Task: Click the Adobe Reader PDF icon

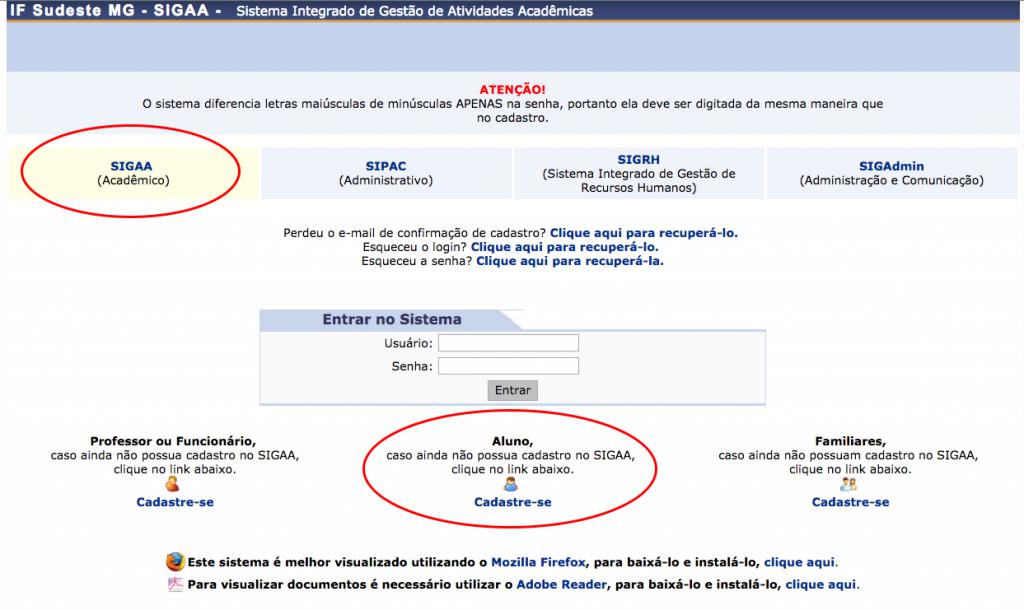Action: click(175, 585)
